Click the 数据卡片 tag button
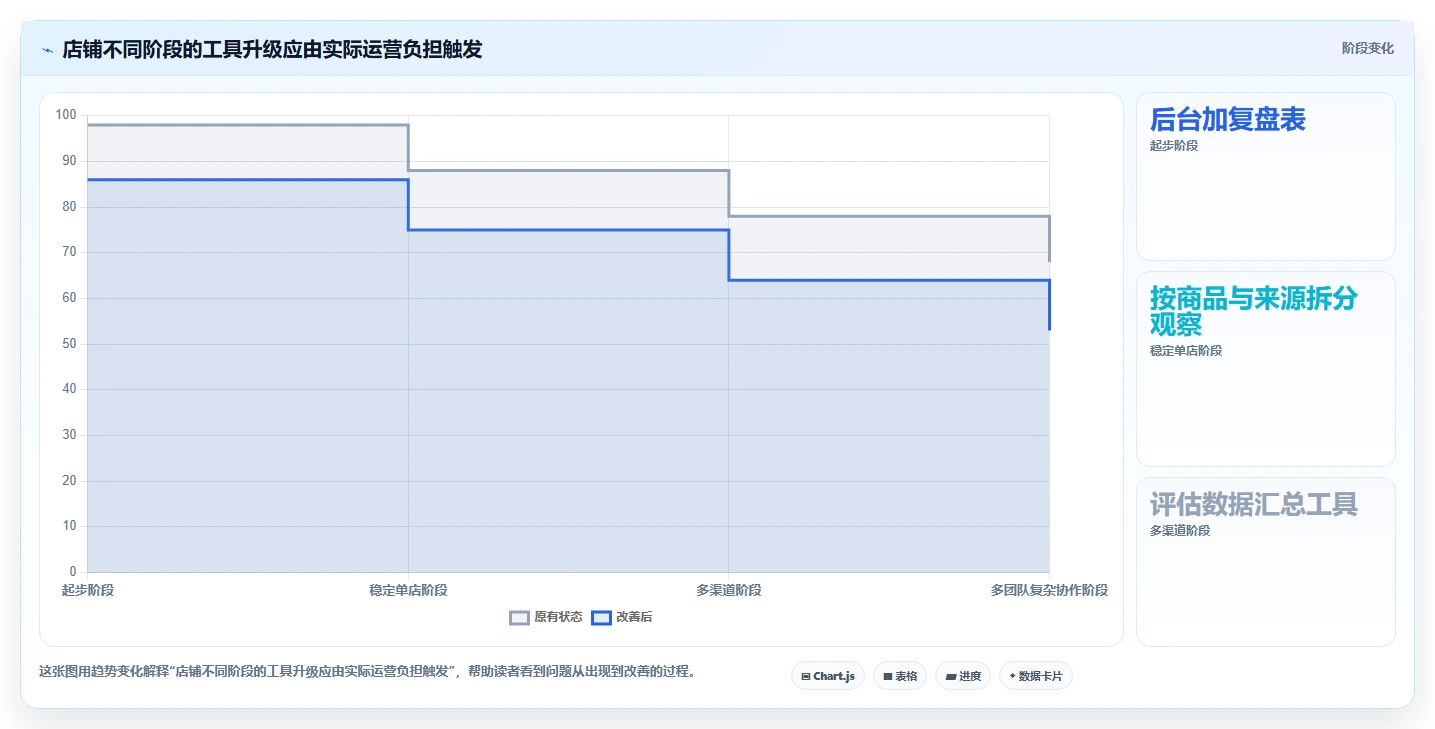This screenshot has height=729, width=1435. pyautogui.click(x=1035, y=676)
